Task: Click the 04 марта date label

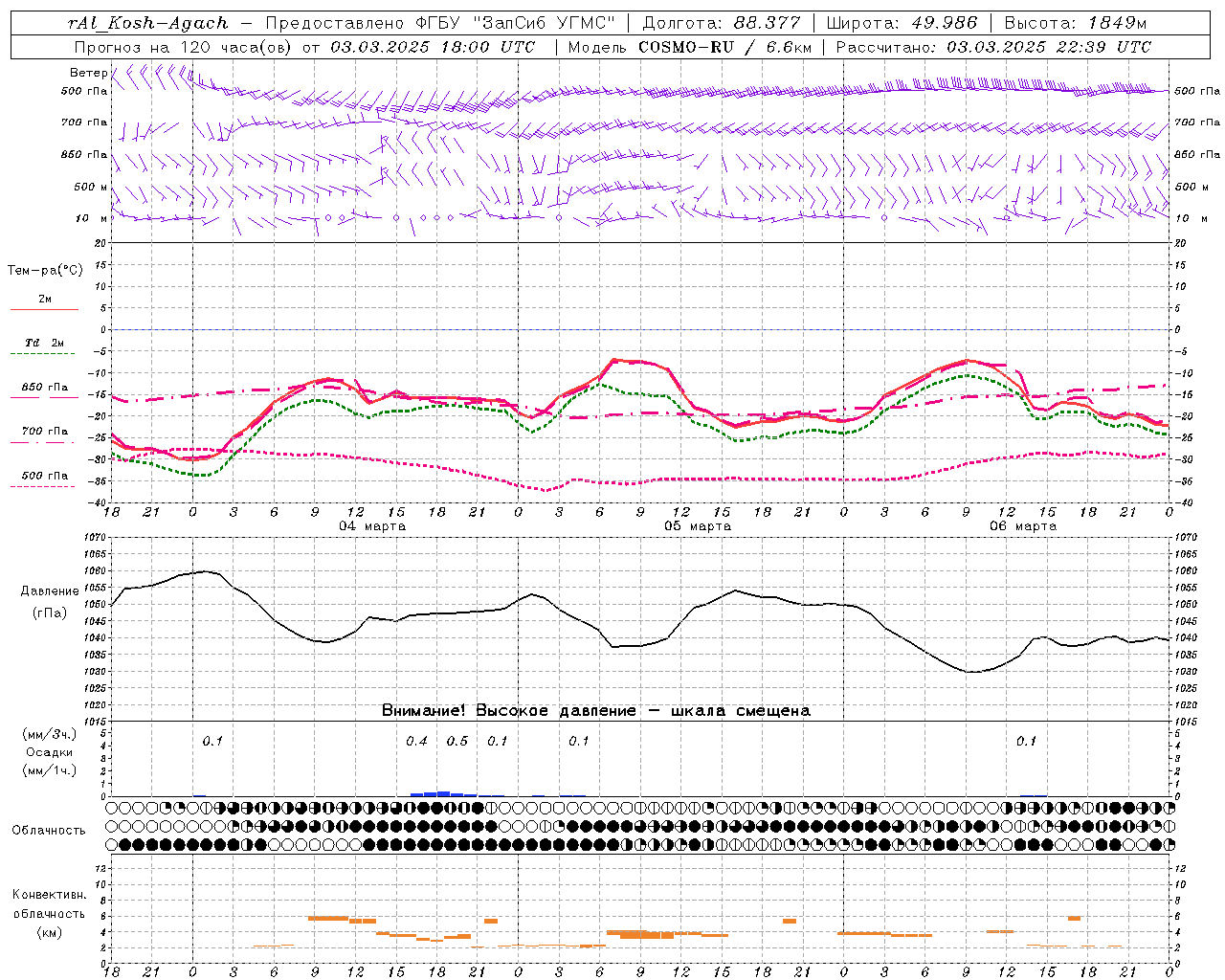Action: (372, 526)
